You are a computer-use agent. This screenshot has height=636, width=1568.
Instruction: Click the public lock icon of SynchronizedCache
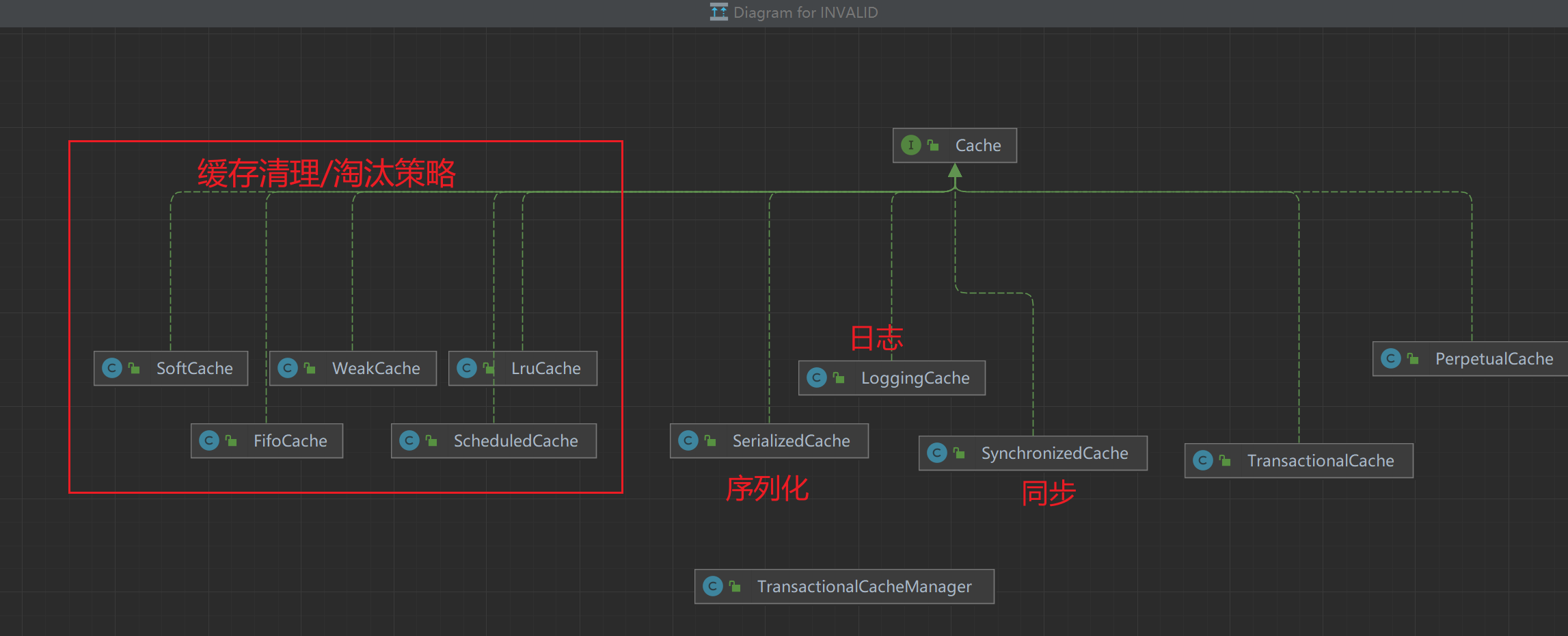(x=959, y=453)
